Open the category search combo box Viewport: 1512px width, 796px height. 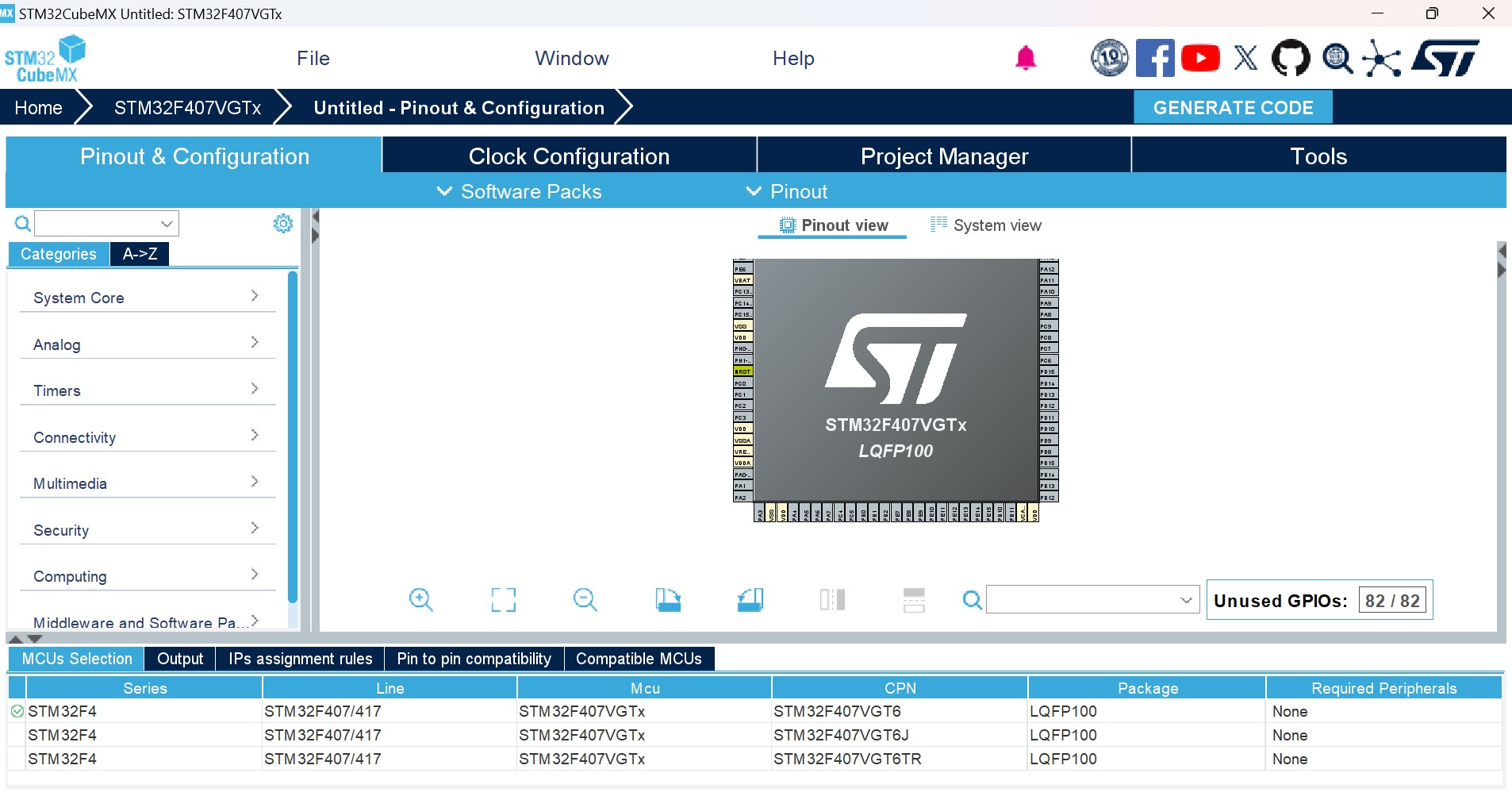[106, 224]
